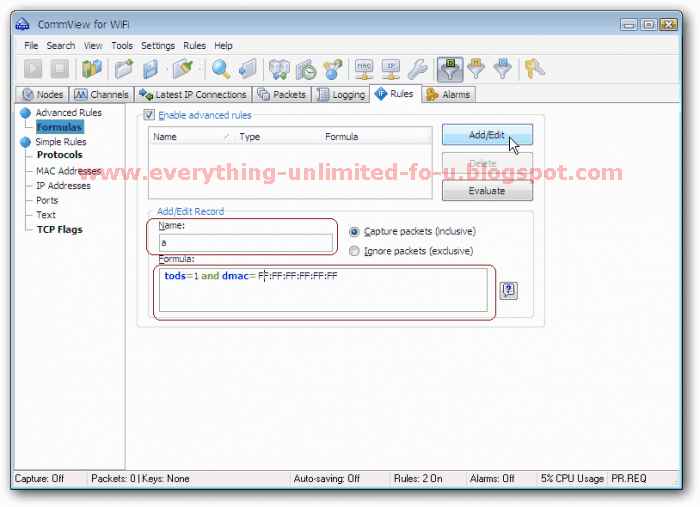Select Protocols in the rules tree
This screenshot has height=507, width=700.
pyautogui.click(x=60, y=155)
